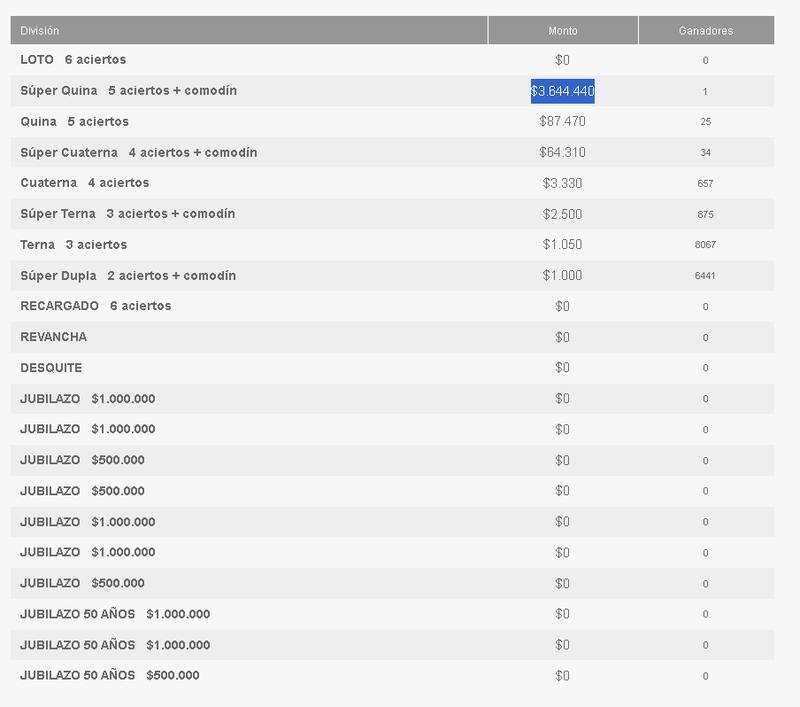Select the Súper Quina row label

tap(128, 91)
